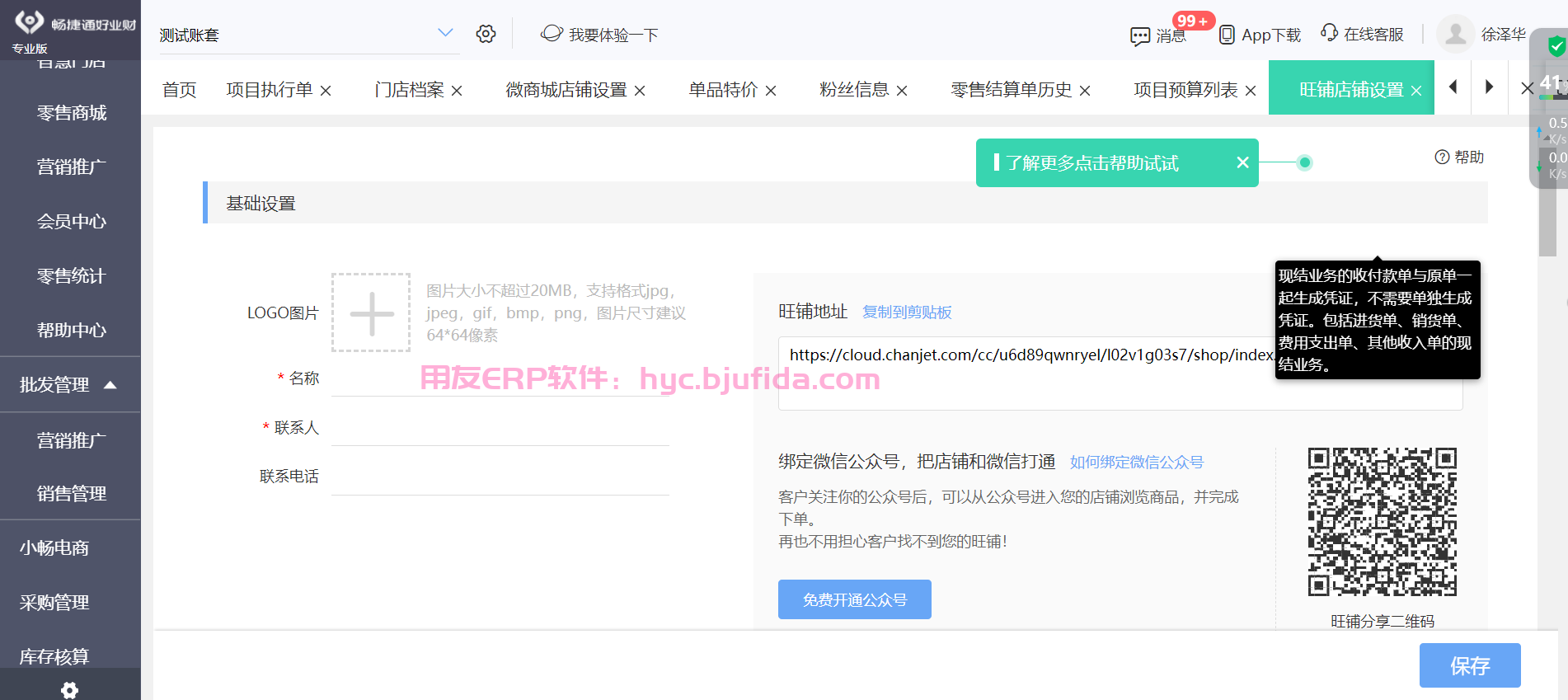The width and height of the screenshot is (1568, 700).
Task: Dismiss the 了解更多点击帮助试试 tooltip
Action: [1242, 162]
